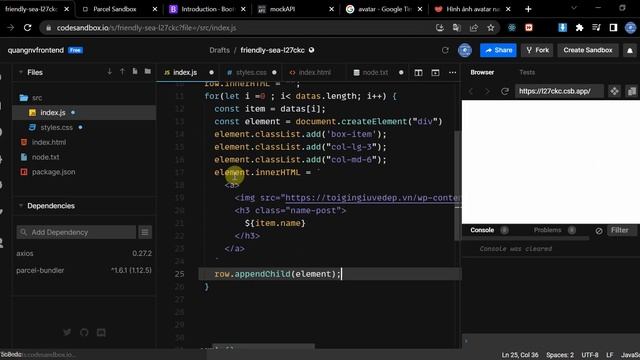Refresh the preview browser

pos(505,91)
